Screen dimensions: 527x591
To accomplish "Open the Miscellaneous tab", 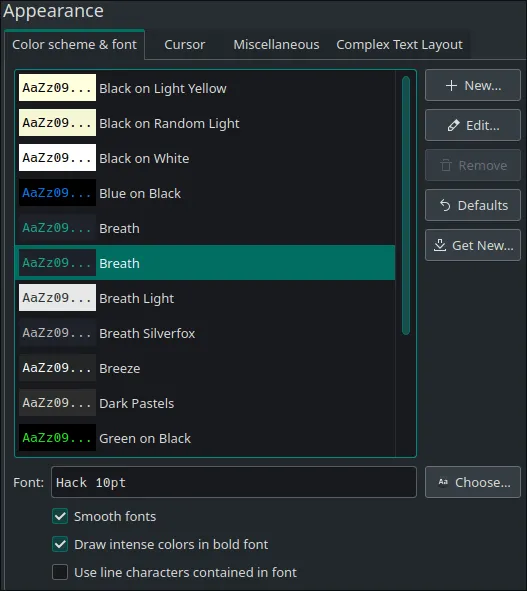I will 276,44.
